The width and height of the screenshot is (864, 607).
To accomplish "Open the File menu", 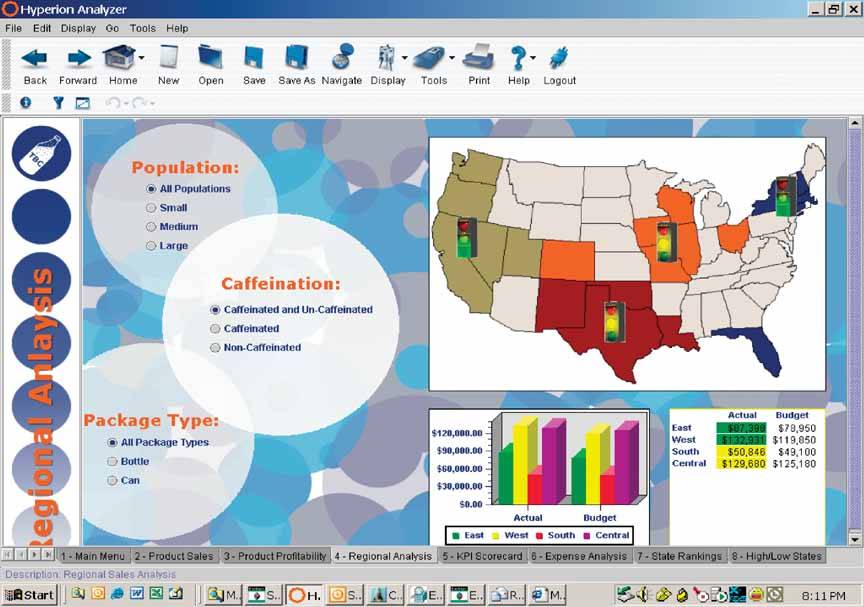I will click(13, 28).
